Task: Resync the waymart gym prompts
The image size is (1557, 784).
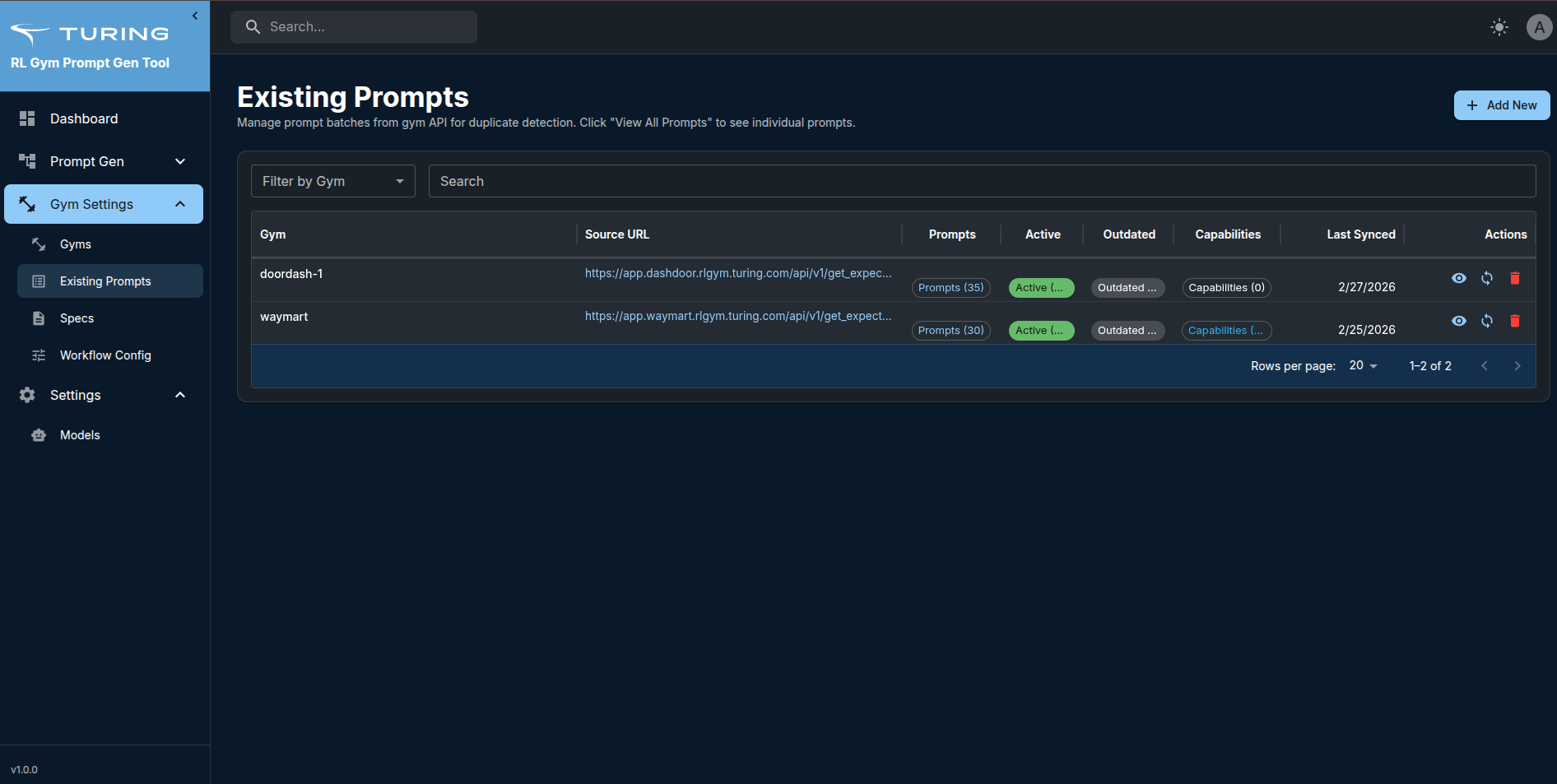Action: click(x=1486, y=321)
